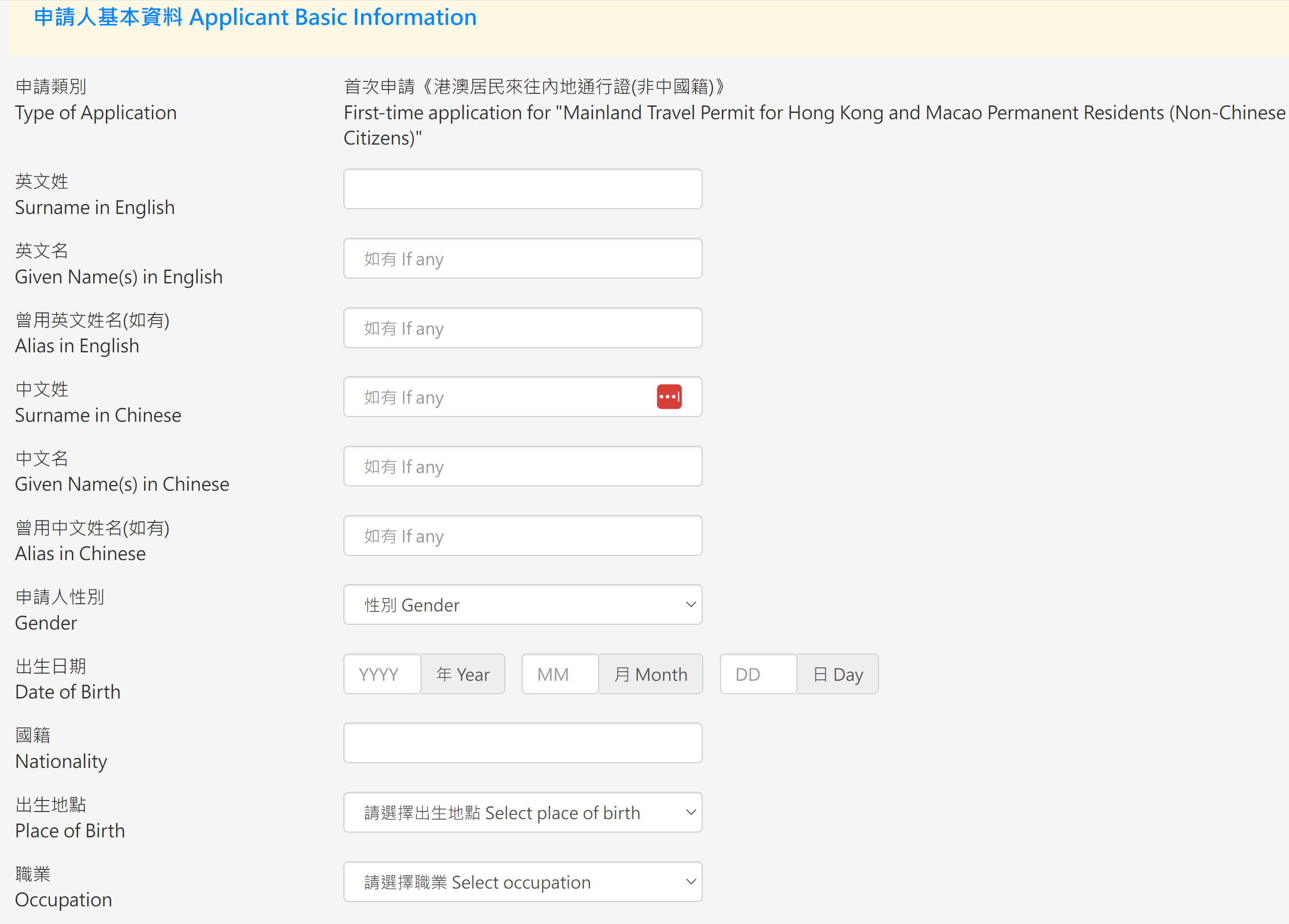Click the Surname in English input field
Image resolution: width=1289 pixels, height=924 pixels.
[x=523, y=189]
